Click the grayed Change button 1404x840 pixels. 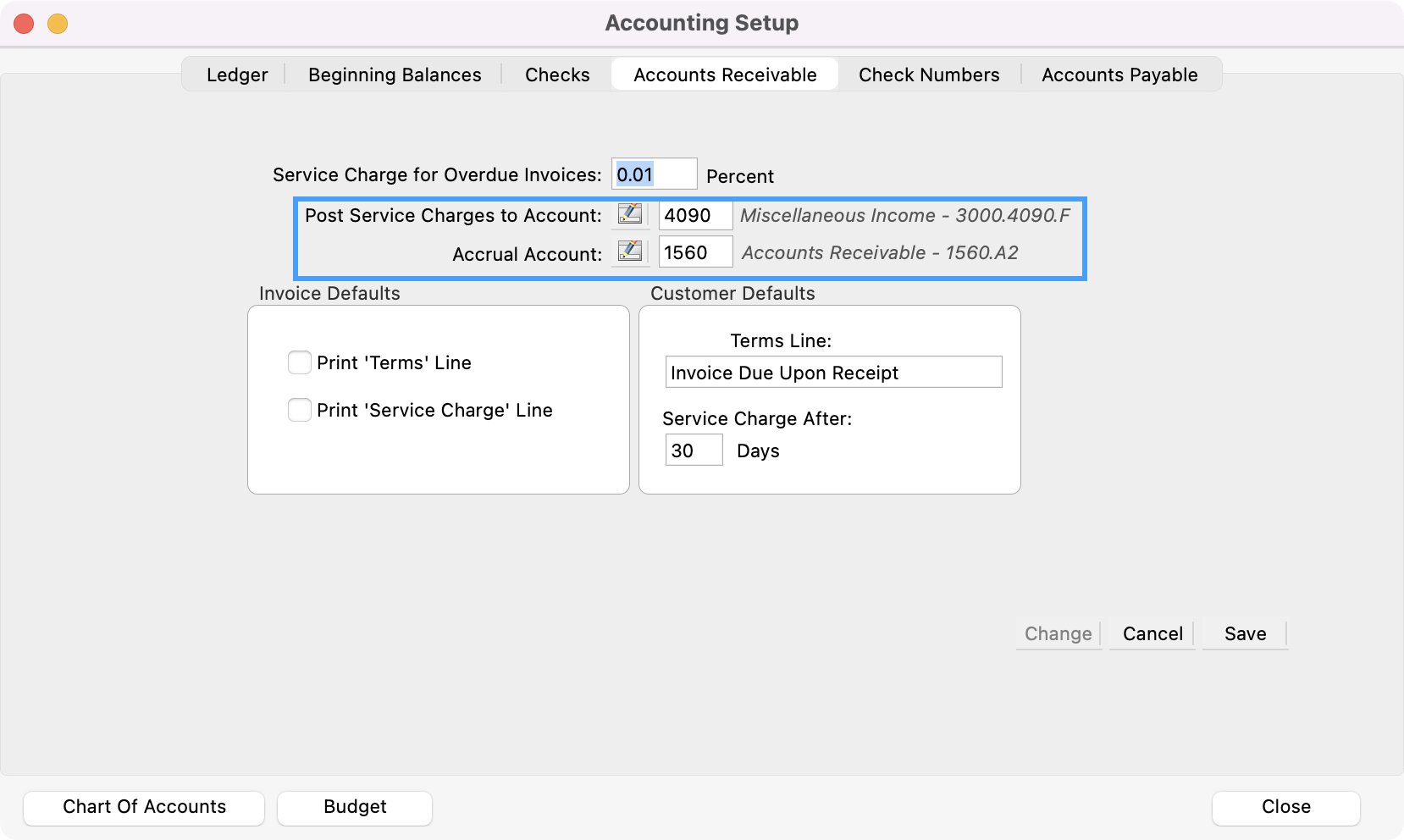tap(1058, 633)
